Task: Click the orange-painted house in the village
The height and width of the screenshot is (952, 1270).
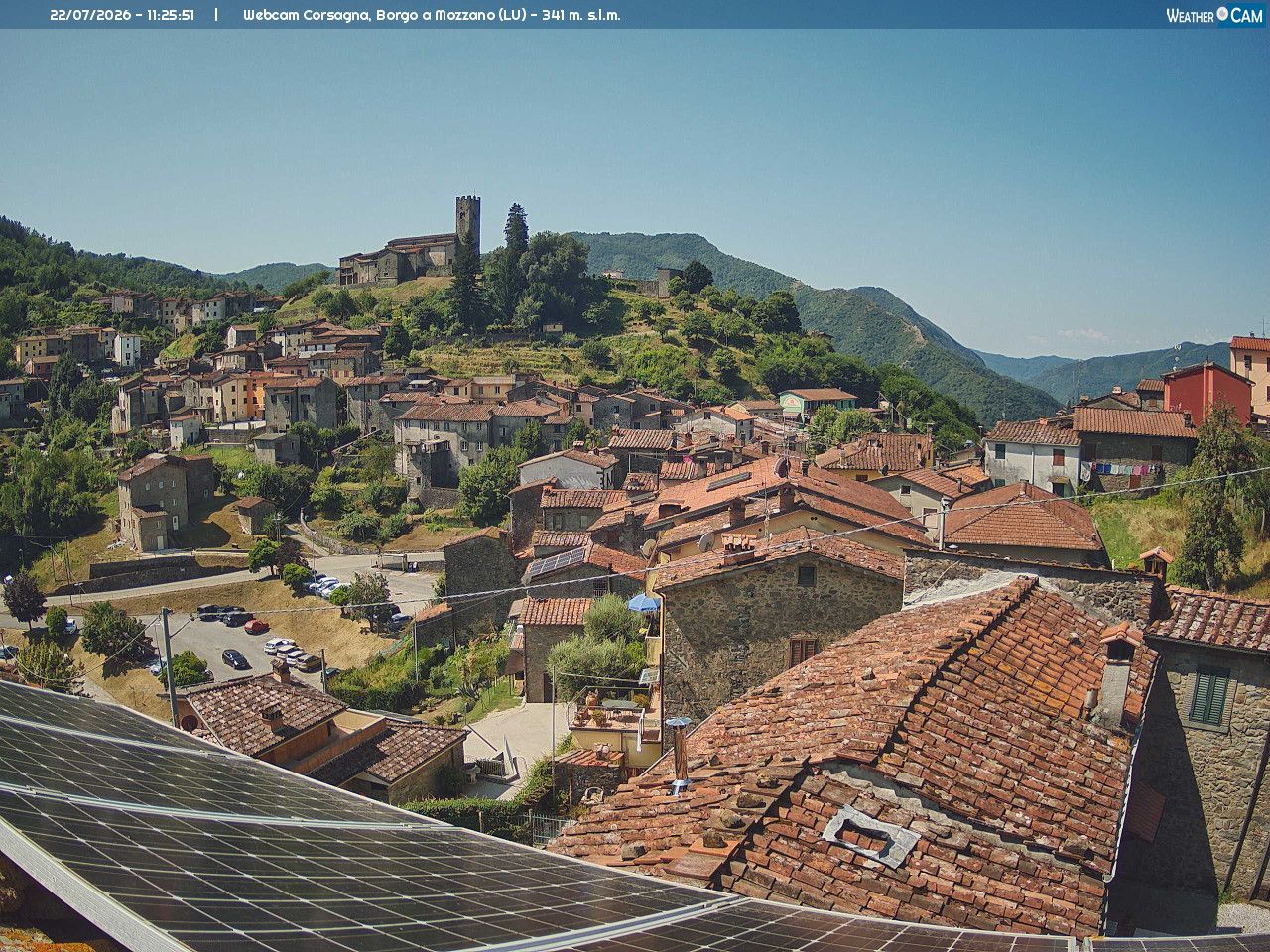Action: pyautogui.click(x=238, y=396)
